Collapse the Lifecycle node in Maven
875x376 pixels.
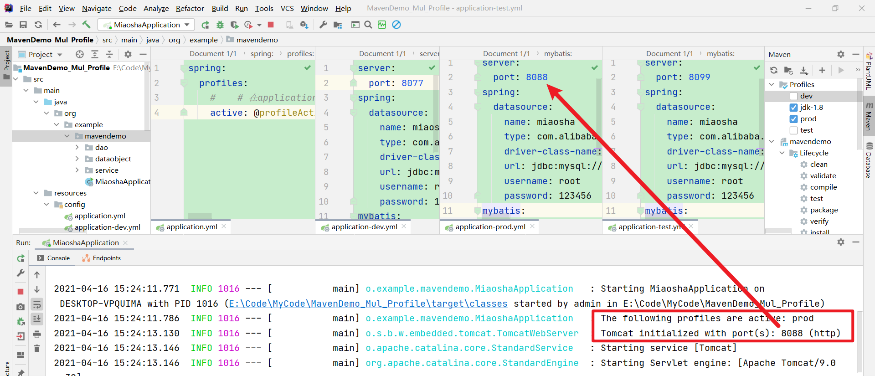pos(782,153)
